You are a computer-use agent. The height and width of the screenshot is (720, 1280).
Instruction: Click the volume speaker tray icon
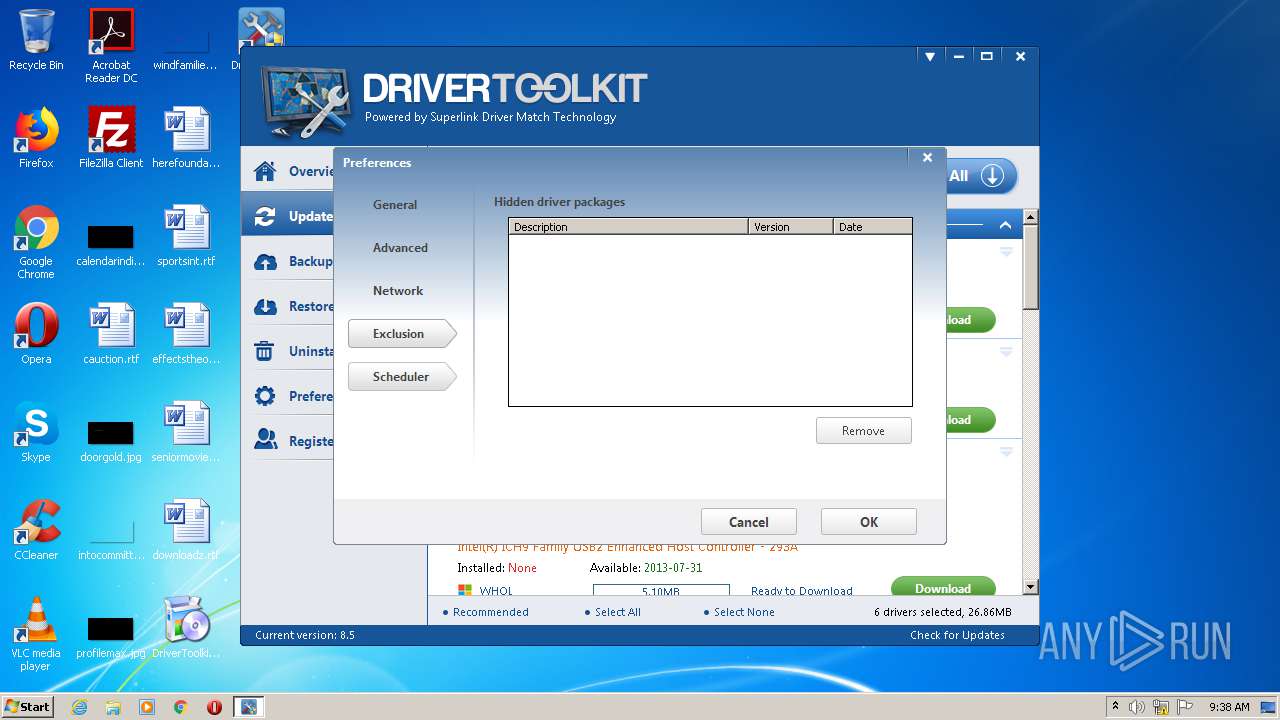[x=1137, y=707]
